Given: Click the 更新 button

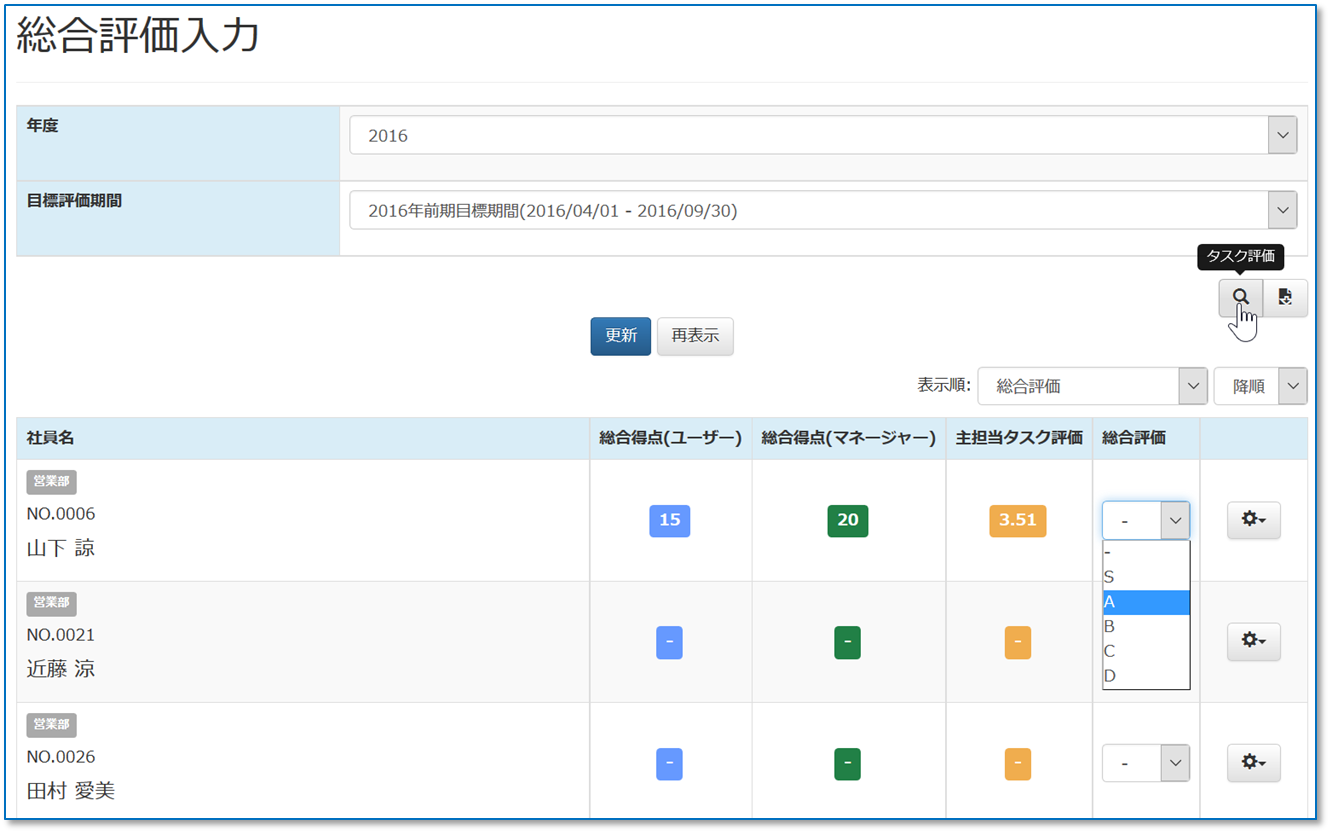Looking at the screenshot, I should click(621, 336).
